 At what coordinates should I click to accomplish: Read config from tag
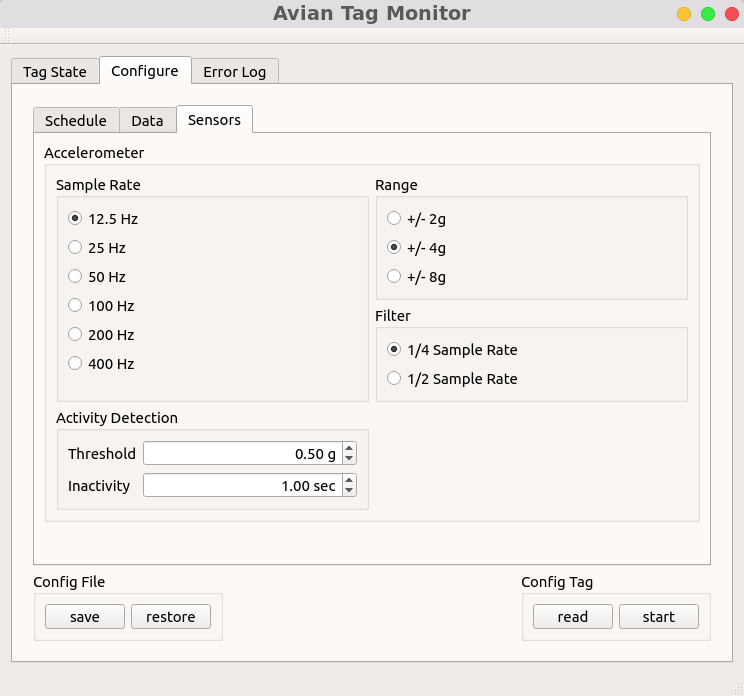pos(573,616)
